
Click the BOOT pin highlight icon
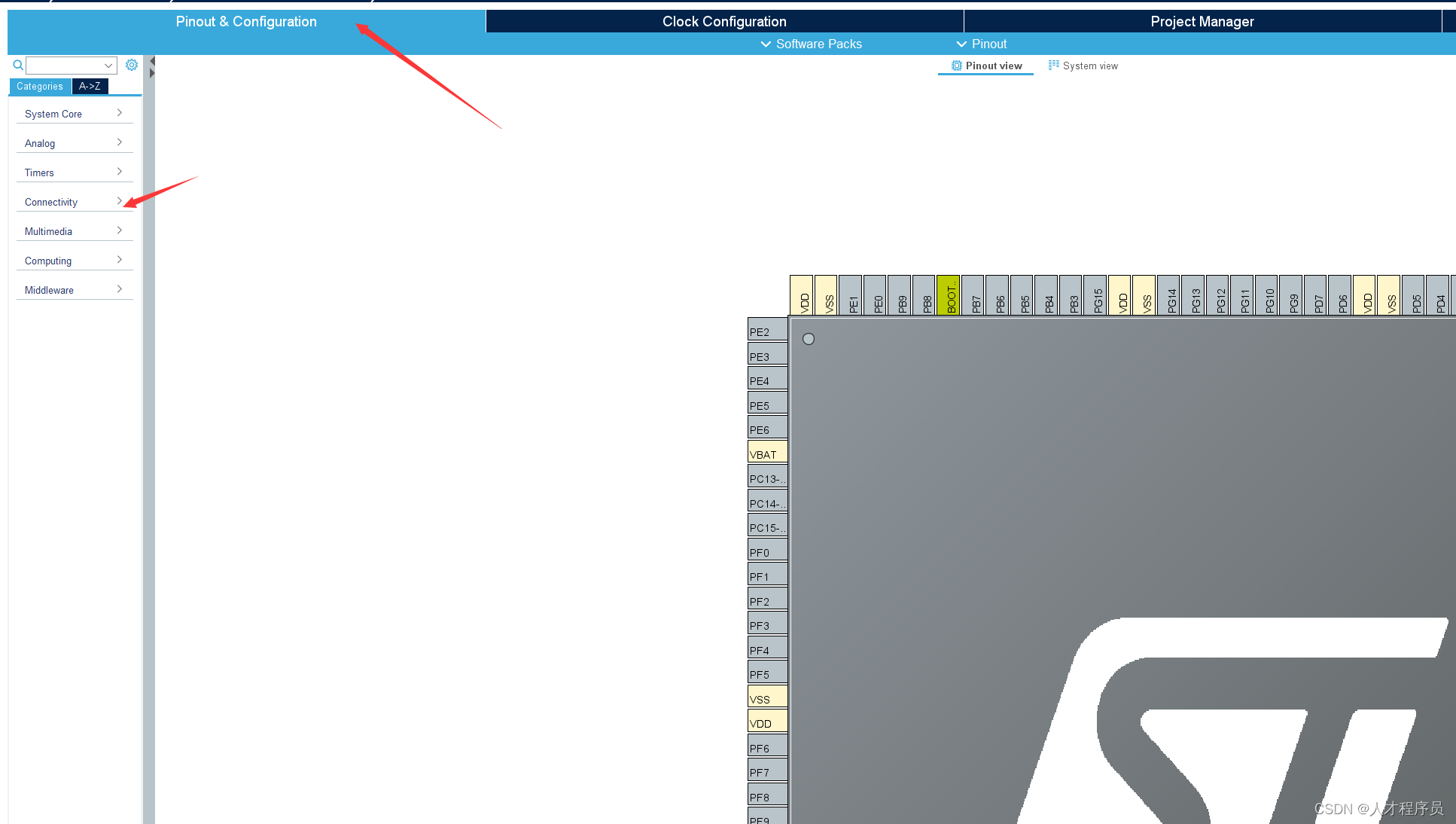click(x=948, y=295)
